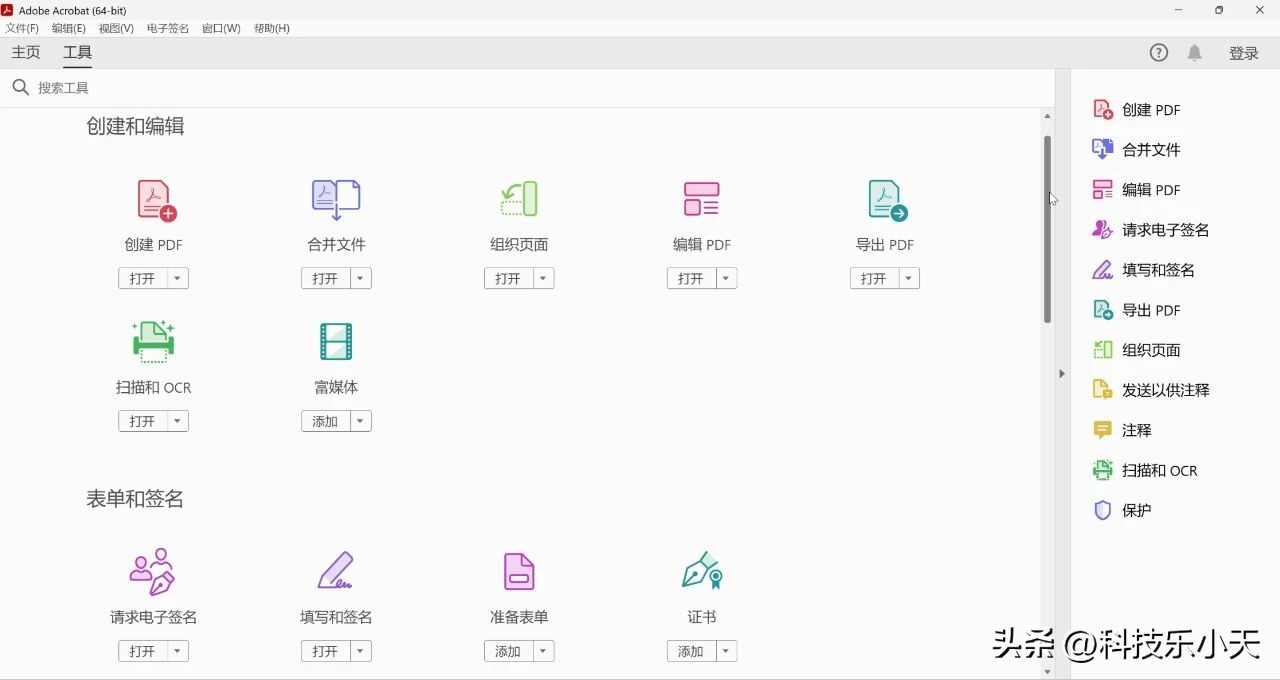Open the 准备表单 tool icon
Image resolution: width=1280 pixels, height=680 pixels.
518,571
